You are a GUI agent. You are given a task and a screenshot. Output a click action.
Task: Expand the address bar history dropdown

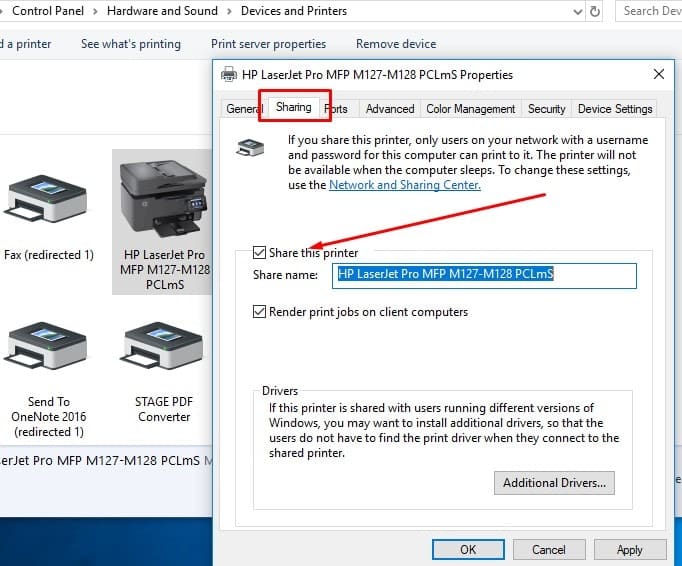pos(576,11)
